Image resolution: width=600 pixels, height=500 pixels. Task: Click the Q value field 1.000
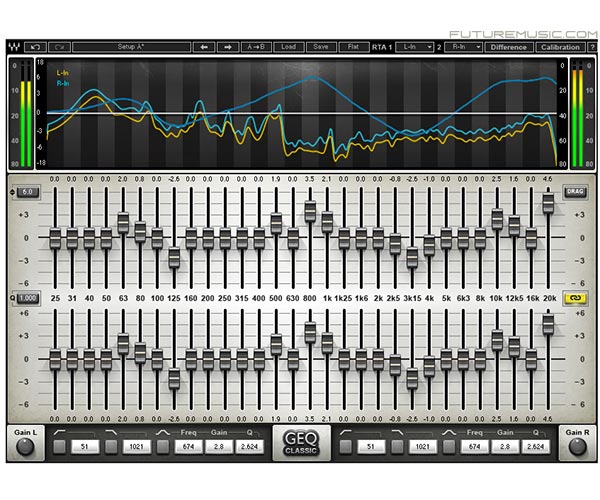point(28,298)
